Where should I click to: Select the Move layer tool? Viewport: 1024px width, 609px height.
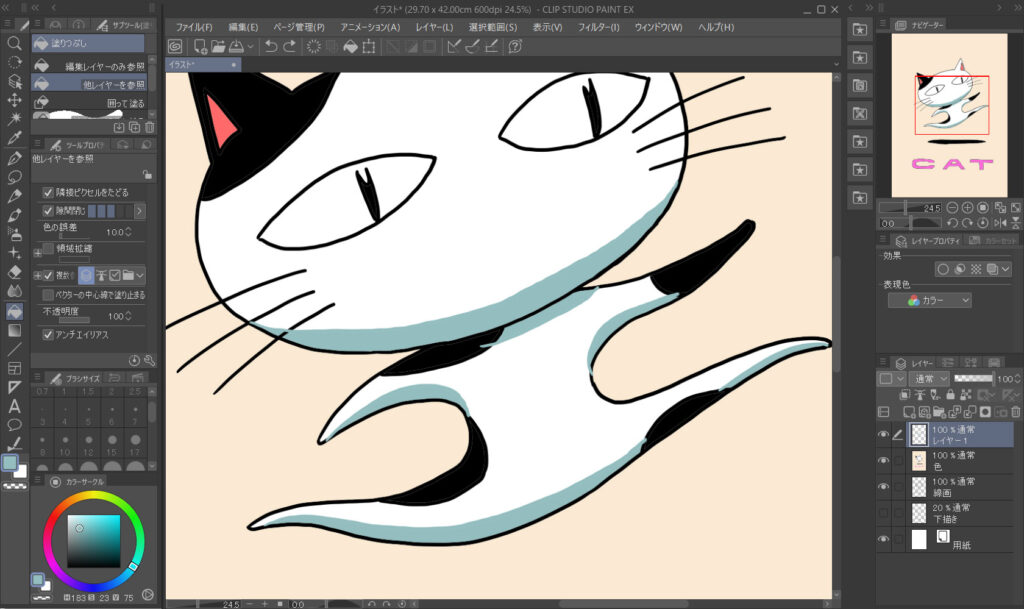point(14,100)
